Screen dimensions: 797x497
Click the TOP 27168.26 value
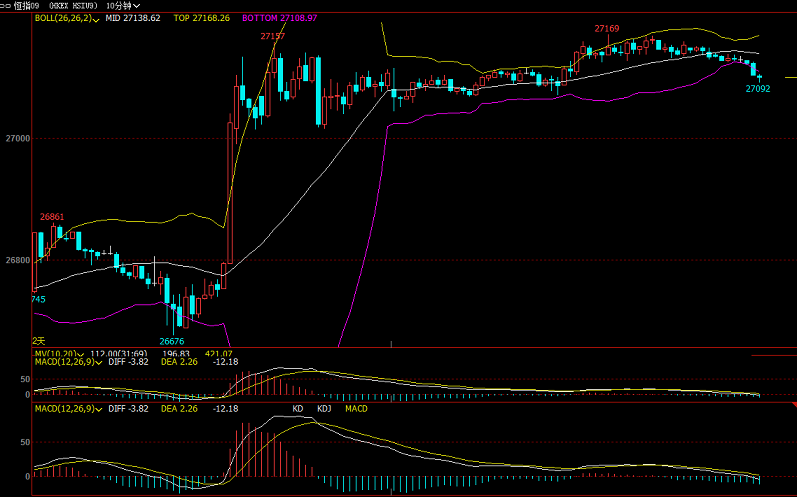coord(202,18)
